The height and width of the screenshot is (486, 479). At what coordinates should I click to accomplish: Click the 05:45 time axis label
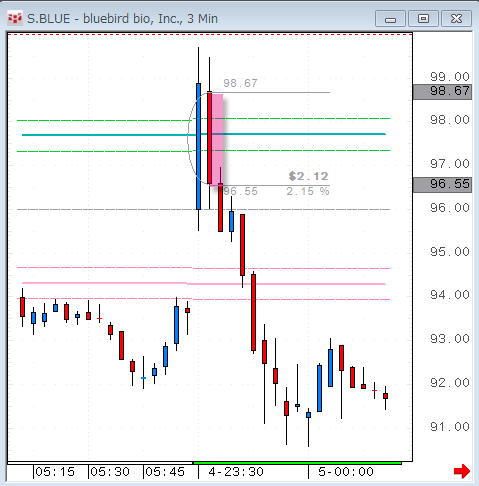pos(165,472)
